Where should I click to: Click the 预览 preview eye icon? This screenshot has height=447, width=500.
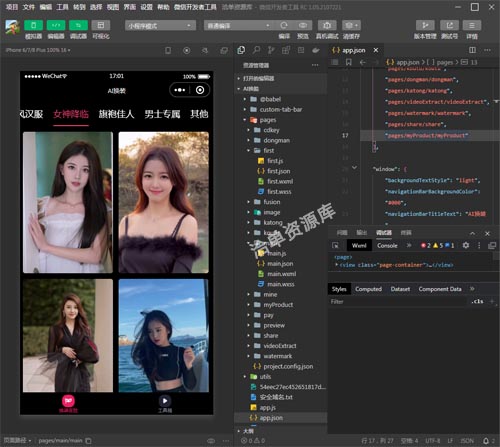tap(303, 25)
